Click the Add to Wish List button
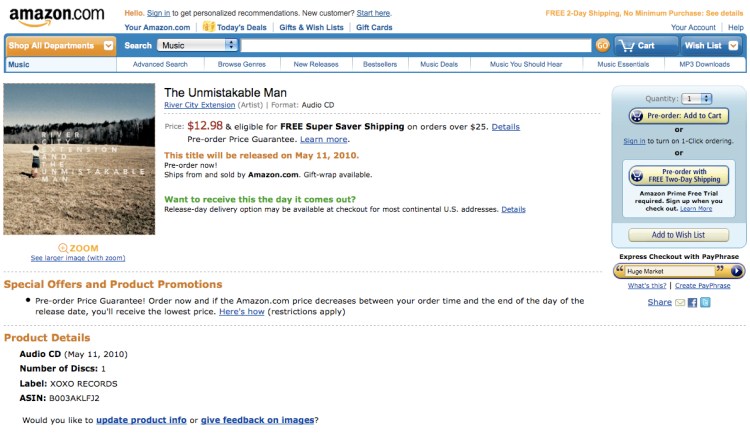This screenshot has width=750, height=435. (x=679, y=235)
